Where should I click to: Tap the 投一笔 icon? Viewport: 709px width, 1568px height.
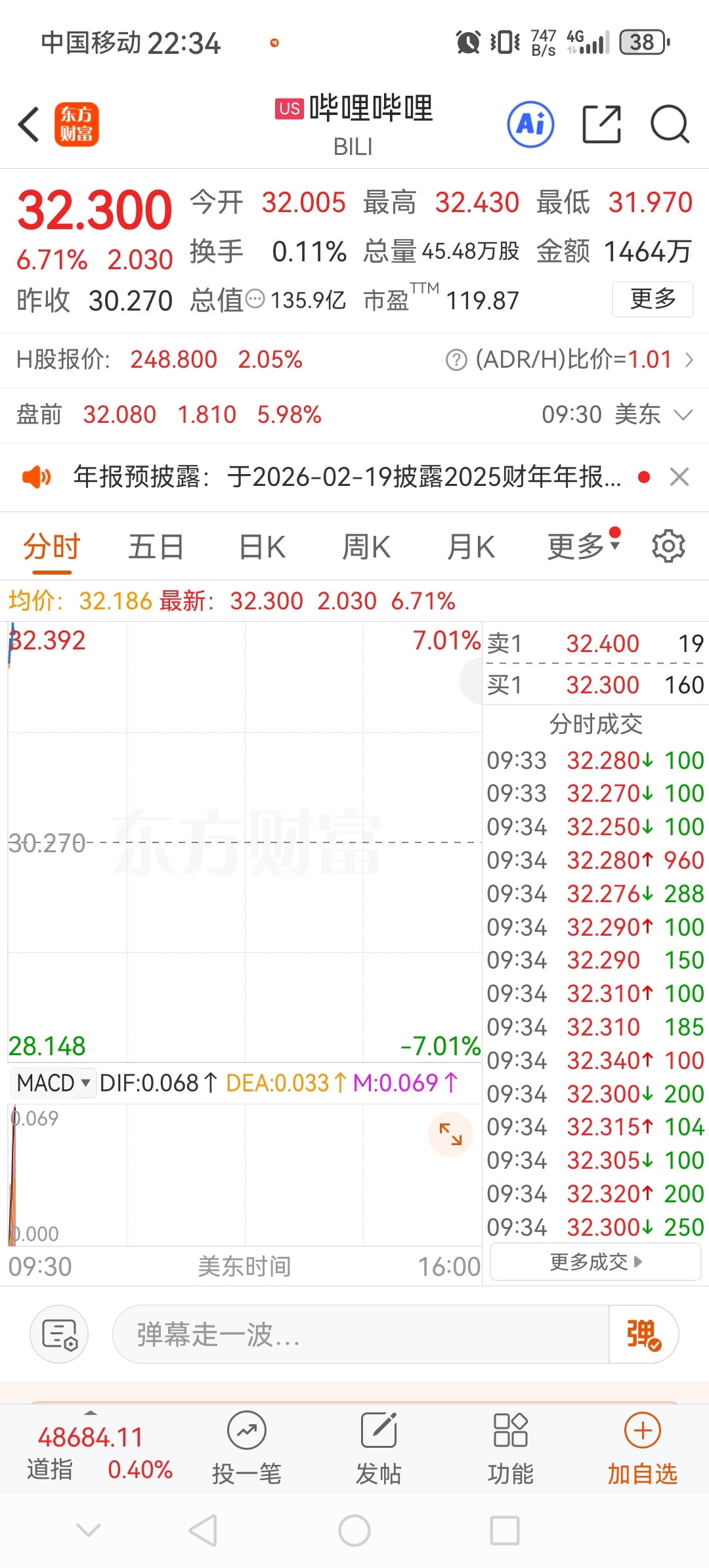click(x=247, y=1430)
